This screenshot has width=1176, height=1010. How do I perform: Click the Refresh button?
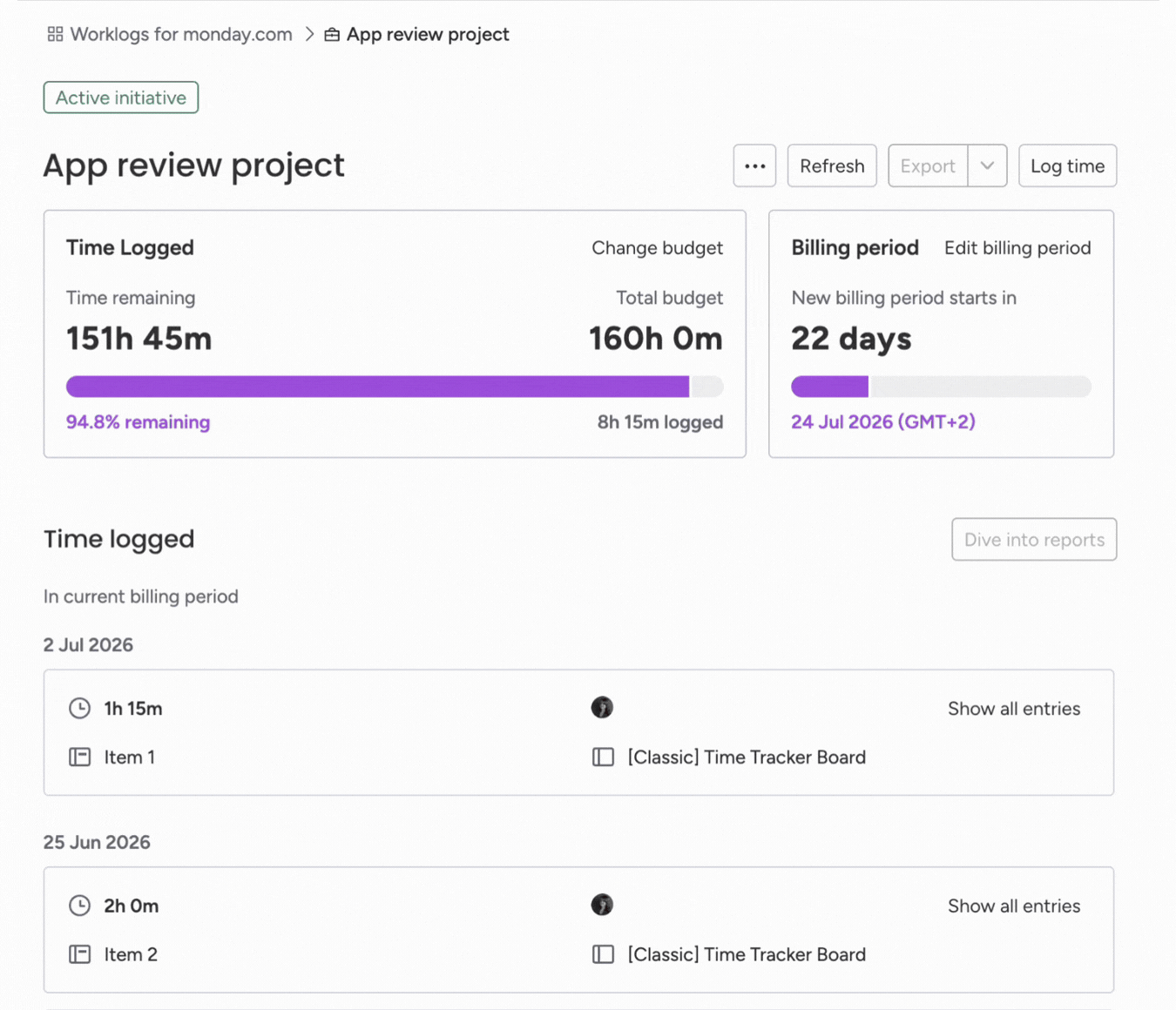pos(832,165)
